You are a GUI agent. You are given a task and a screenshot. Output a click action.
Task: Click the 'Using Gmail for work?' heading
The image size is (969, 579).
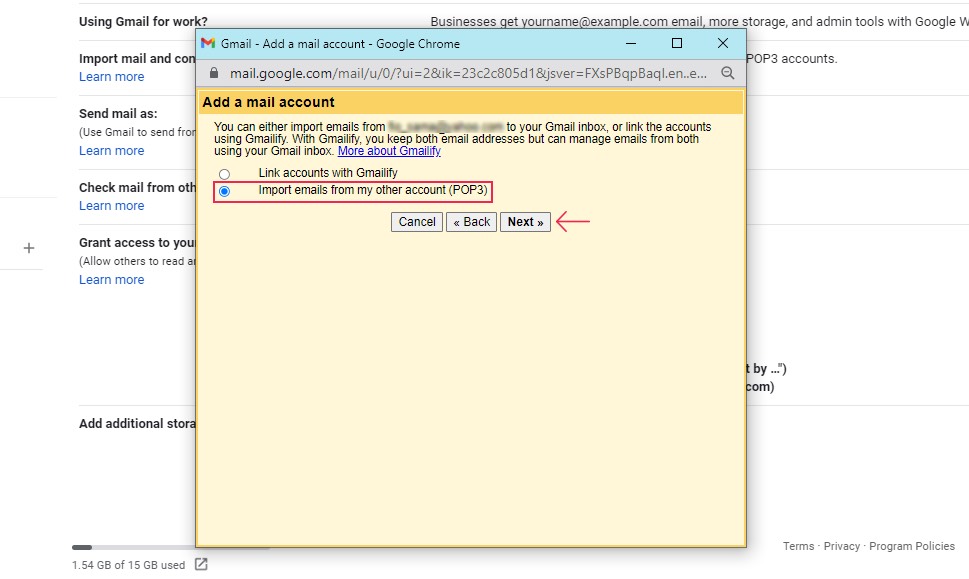[x=143, y=22]
